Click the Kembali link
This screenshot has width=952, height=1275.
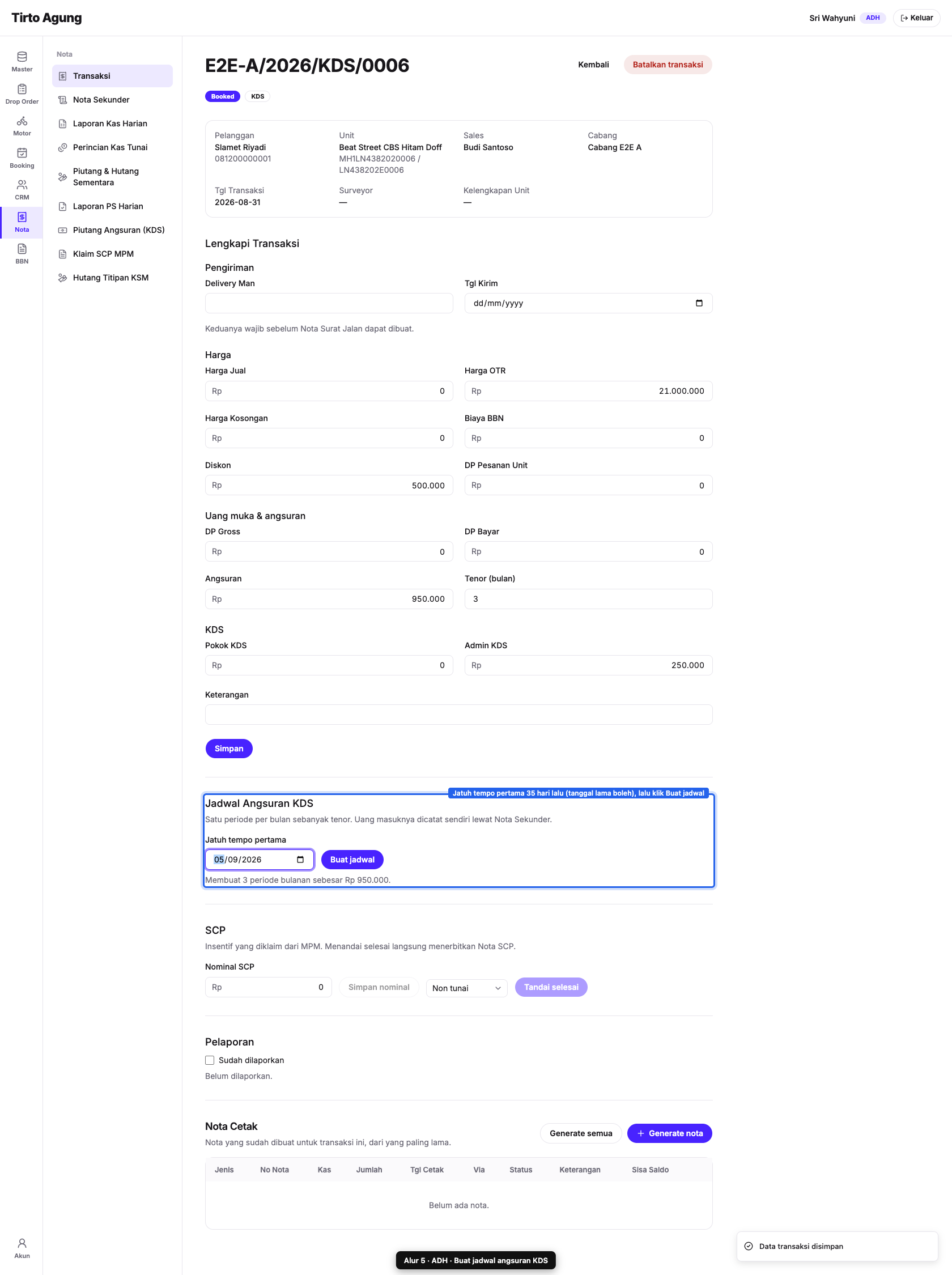tap(593, 65)
